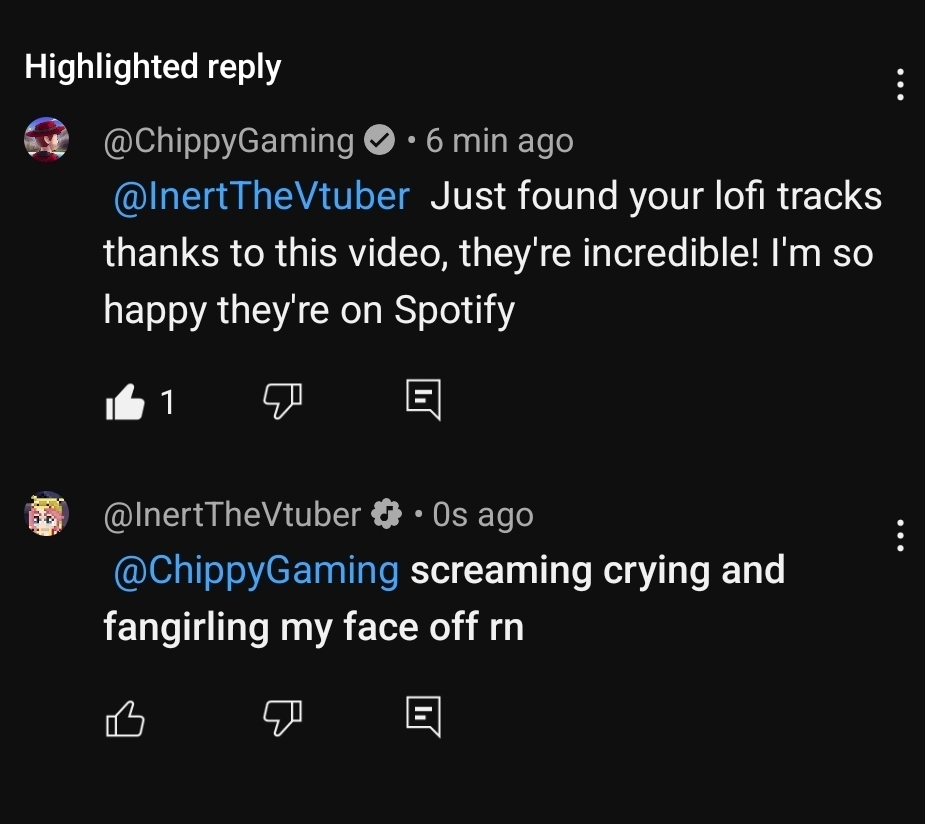The image size is (925, 824).
Task: Click the "6 min ago" timestamp
Action: click(499, 141)
